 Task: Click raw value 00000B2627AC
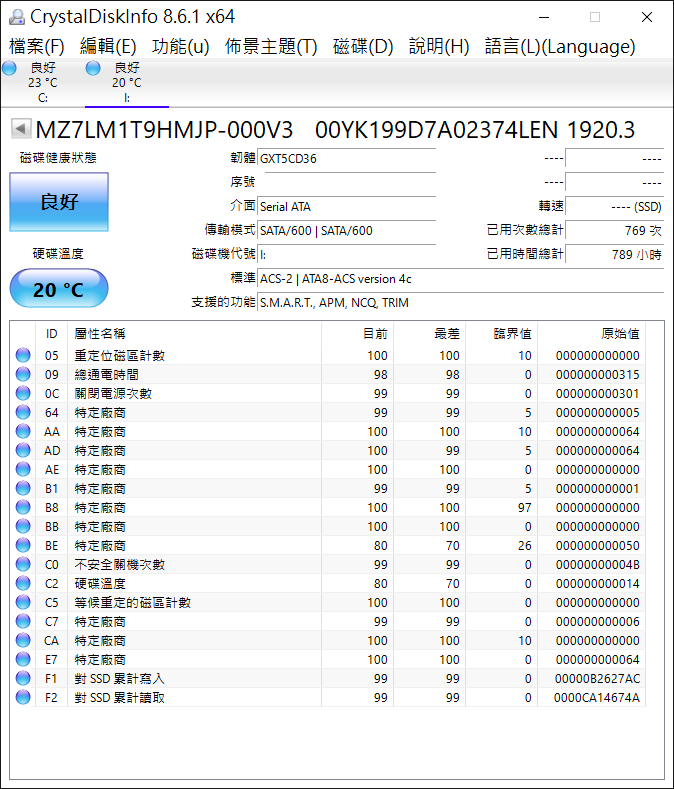pos(597,678)
